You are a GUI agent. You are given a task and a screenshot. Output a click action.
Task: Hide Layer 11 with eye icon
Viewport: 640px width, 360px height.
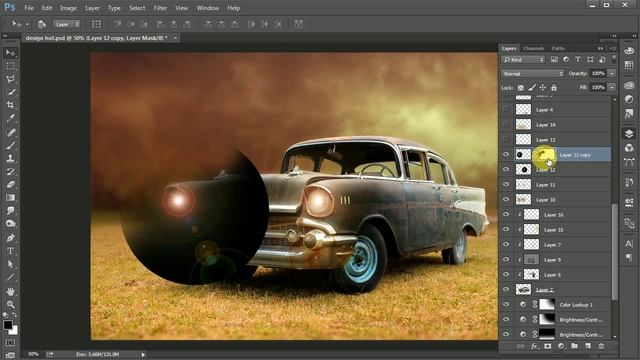click(x=506, y=184)
